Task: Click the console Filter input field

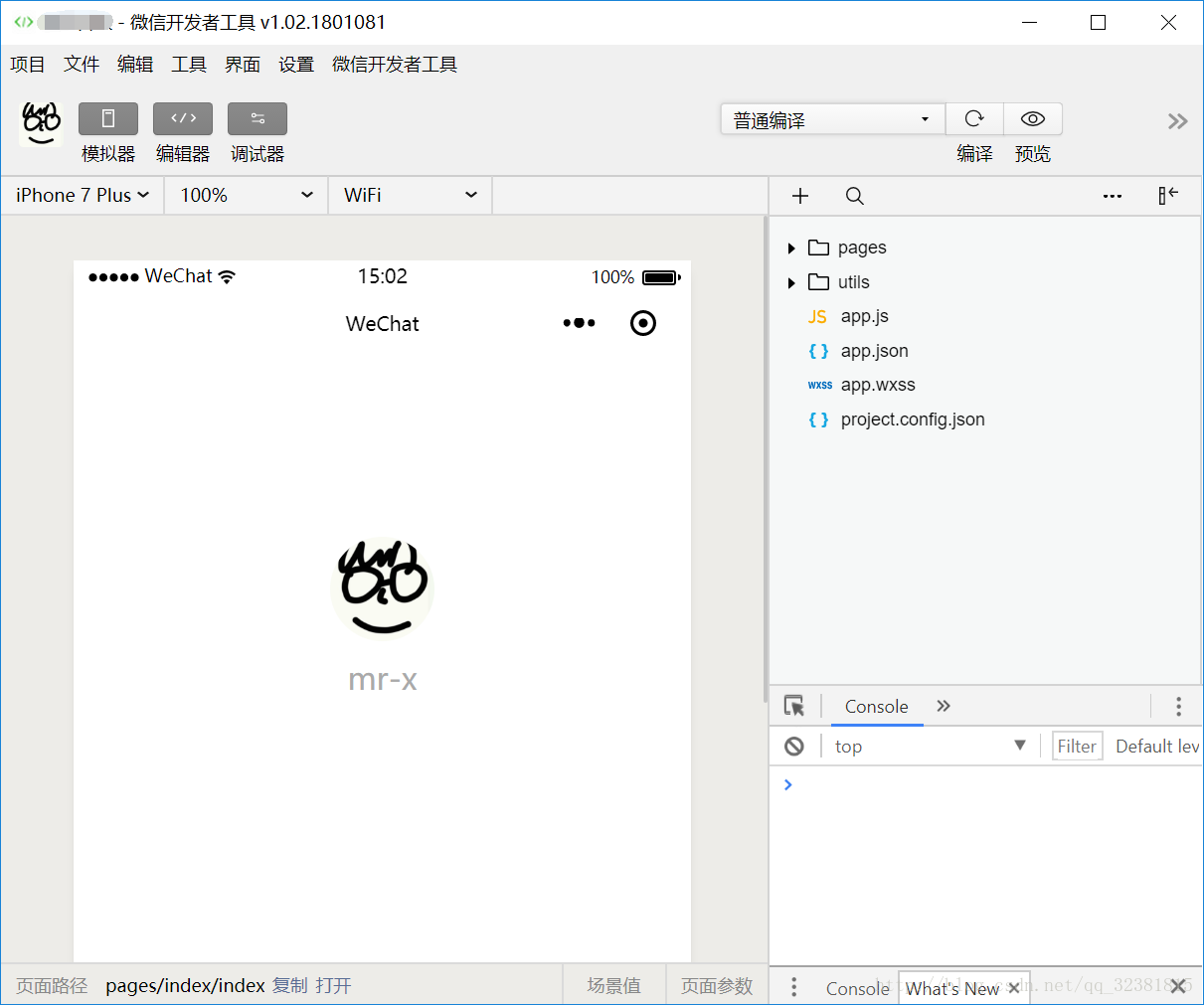Action: [x=1078, y=747]
